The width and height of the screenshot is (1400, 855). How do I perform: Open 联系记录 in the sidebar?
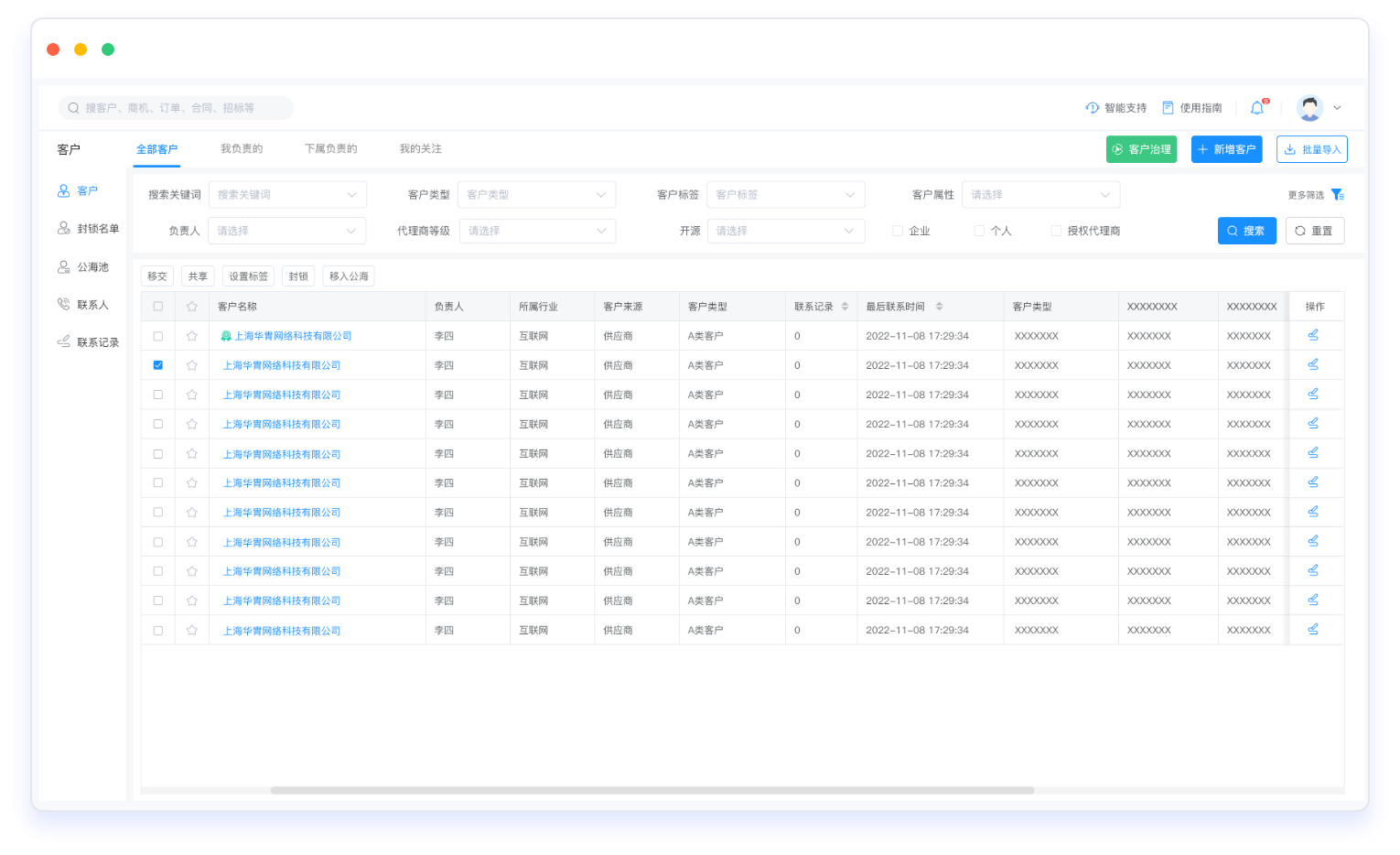[88, 341]
